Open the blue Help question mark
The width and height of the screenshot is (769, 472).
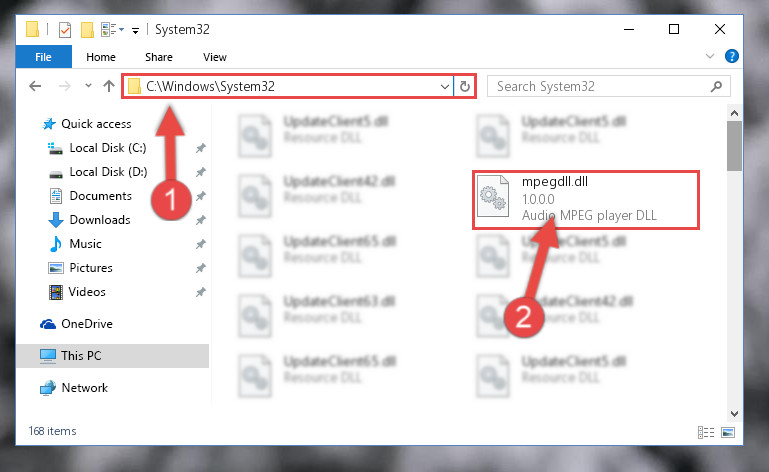click(x=732, y=56)
